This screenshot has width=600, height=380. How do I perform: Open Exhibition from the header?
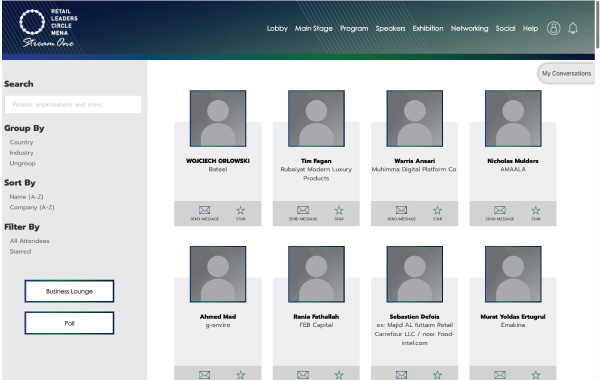(428, 28)
